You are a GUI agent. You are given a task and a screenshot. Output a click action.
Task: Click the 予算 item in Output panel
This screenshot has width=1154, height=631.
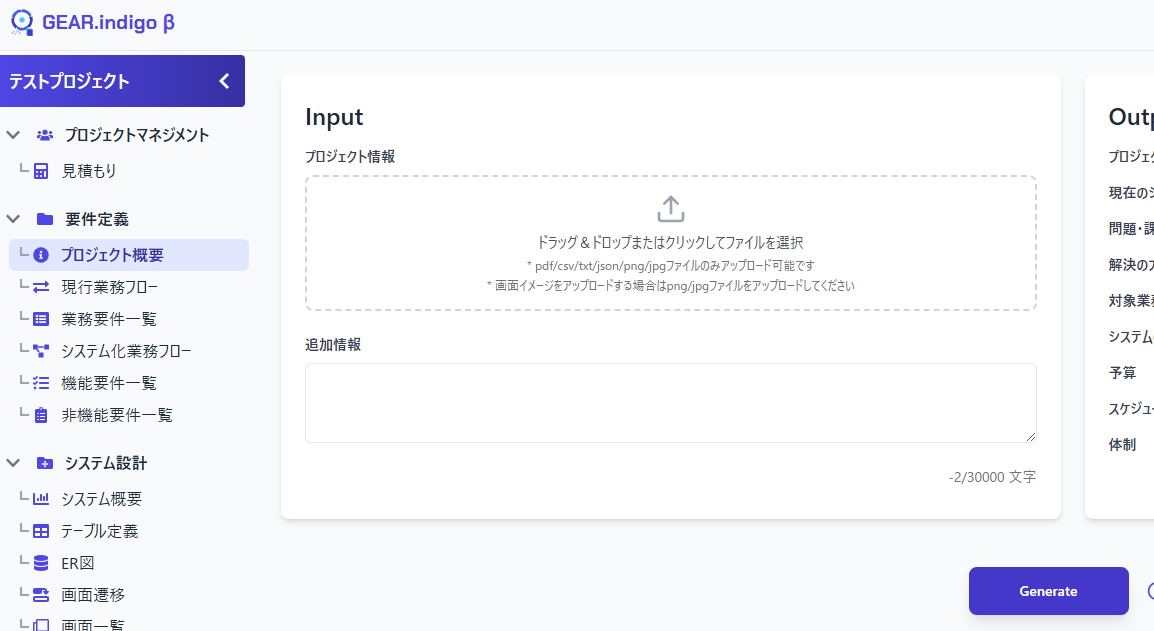1122,373
